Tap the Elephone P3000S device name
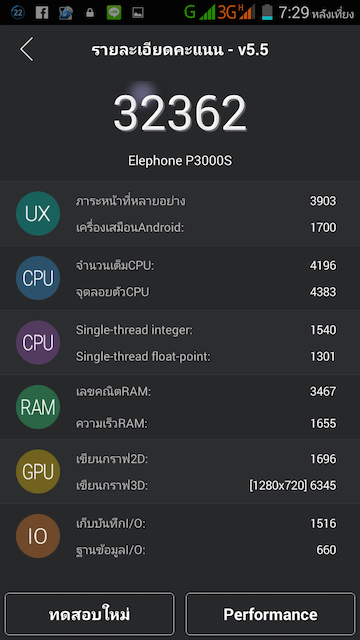 pos(180,160)
